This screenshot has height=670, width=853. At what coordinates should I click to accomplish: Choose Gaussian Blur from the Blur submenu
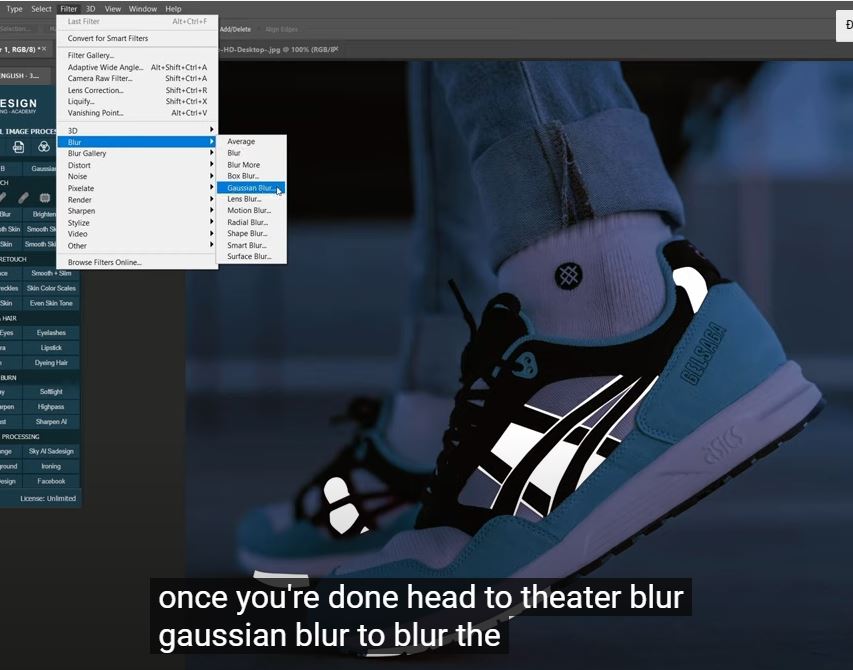[250, 188]
